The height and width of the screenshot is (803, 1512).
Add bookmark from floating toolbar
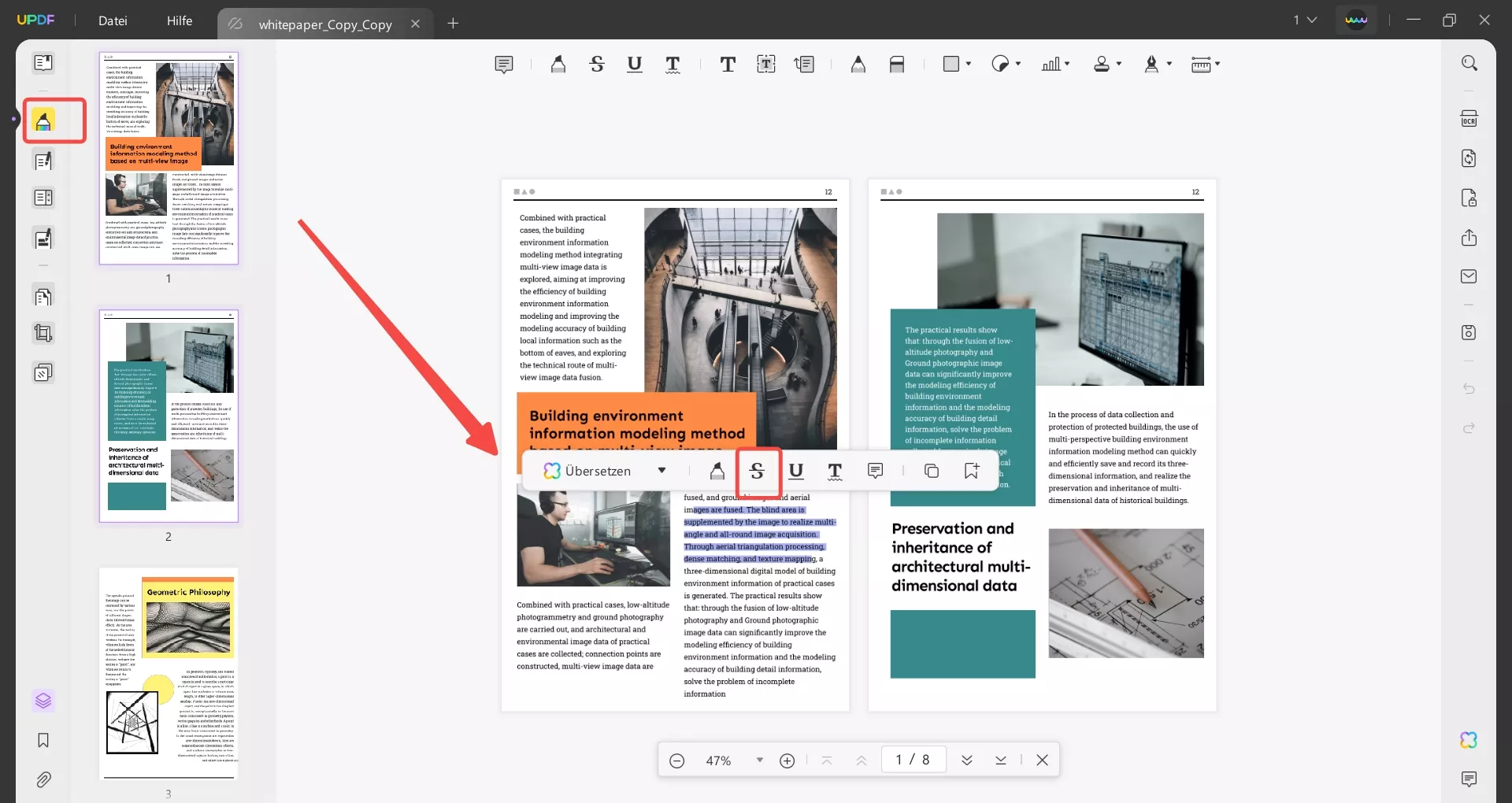tap(972, 471)
